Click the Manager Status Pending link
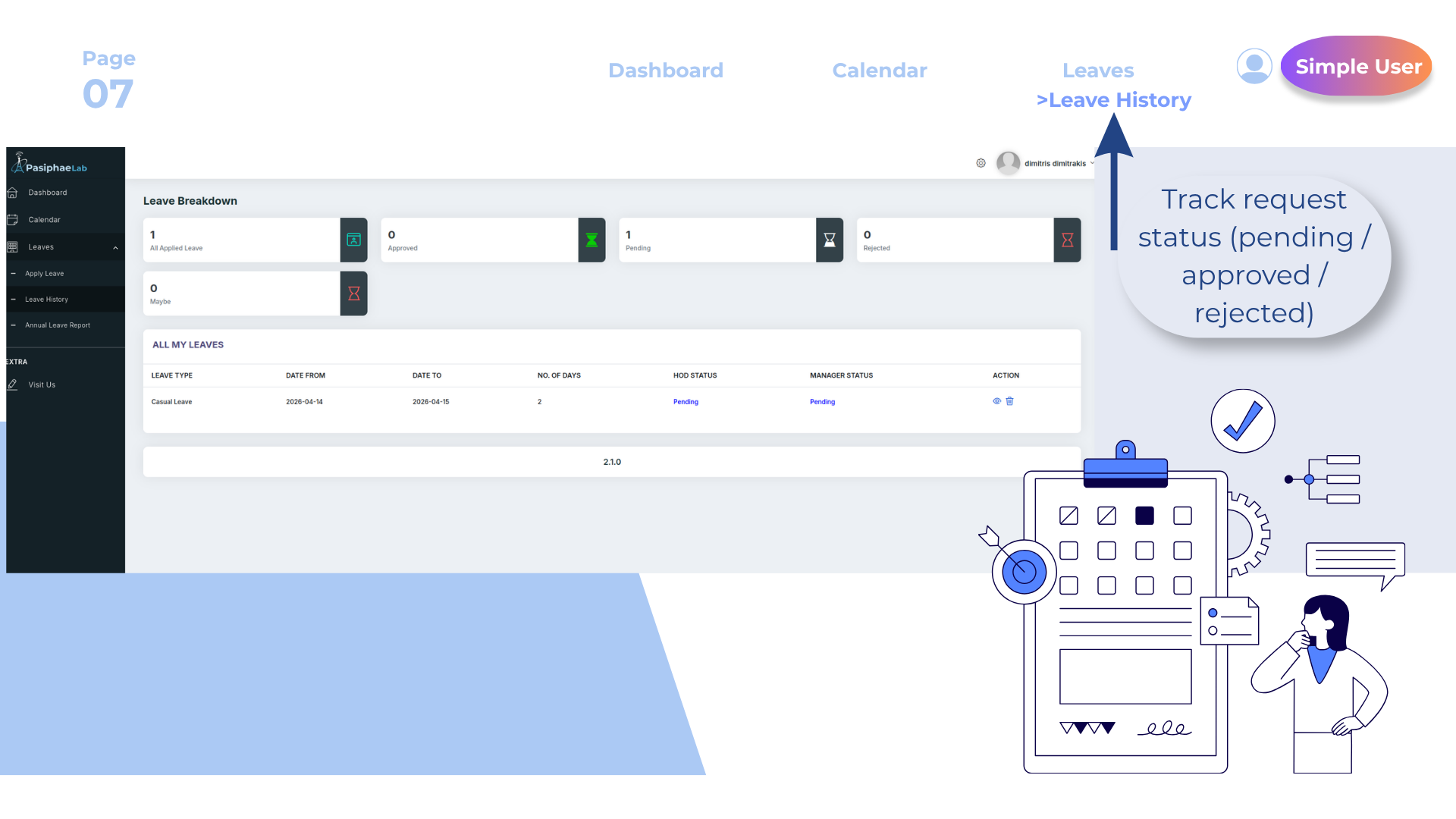 click(822, 402)
